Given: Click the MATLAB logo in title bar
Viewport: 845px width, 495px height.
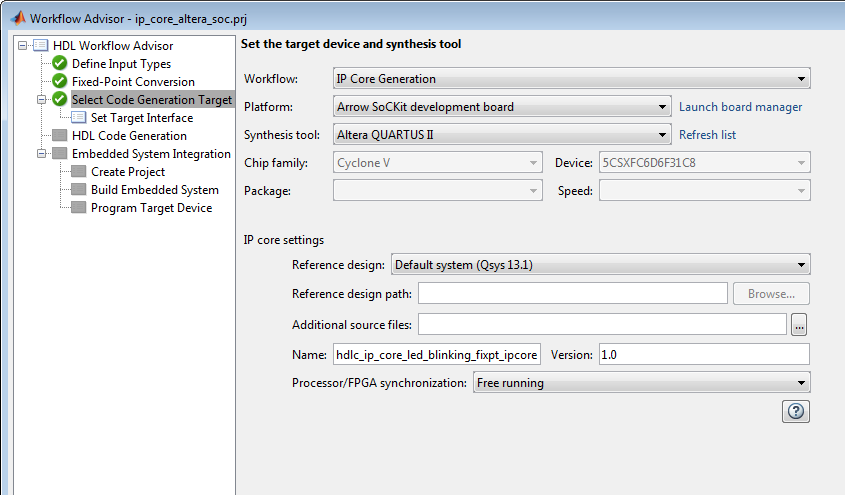Looking at the screenshot, I should point(17,19).
